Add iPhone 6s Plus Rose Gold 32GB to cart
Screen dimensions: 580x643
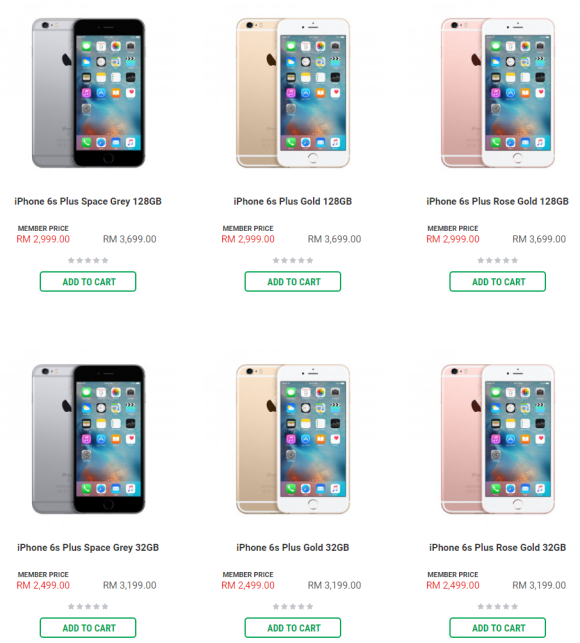(x=498, y=628)
